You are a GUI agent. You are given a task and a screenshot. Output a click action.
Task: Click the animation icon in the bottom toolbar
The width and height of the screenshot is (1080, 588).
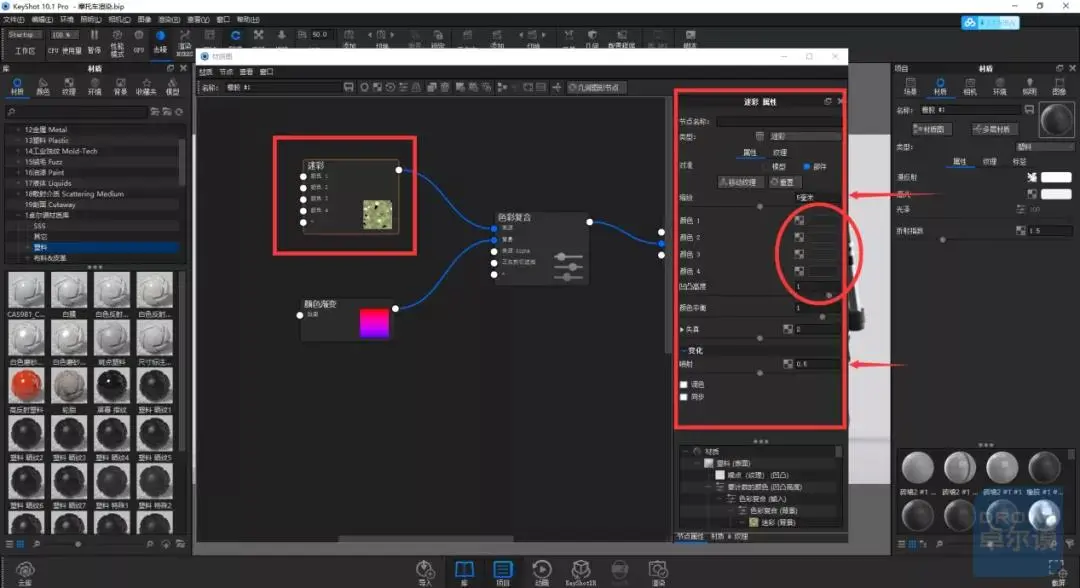tap(542, 573)
